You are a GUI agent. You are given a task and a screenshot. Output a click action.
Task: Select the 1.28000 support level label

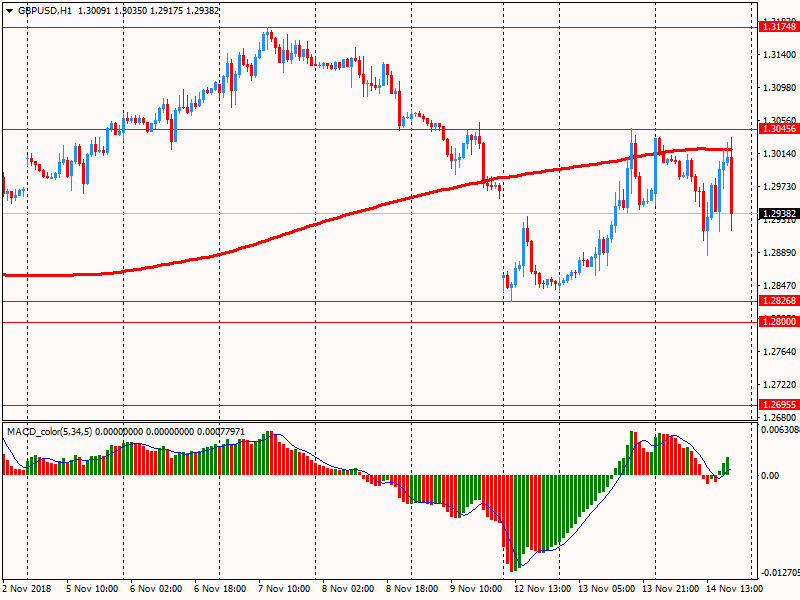(779, 321)
